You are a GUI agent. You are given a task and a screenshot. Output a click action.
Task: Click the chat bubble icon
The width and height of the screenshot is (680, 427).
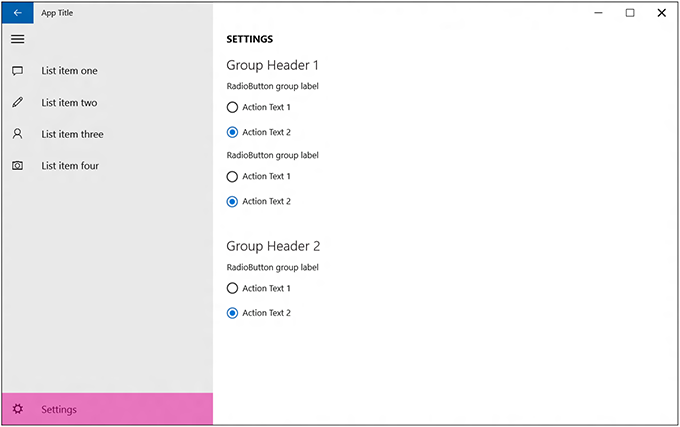(x=17, y=71)
